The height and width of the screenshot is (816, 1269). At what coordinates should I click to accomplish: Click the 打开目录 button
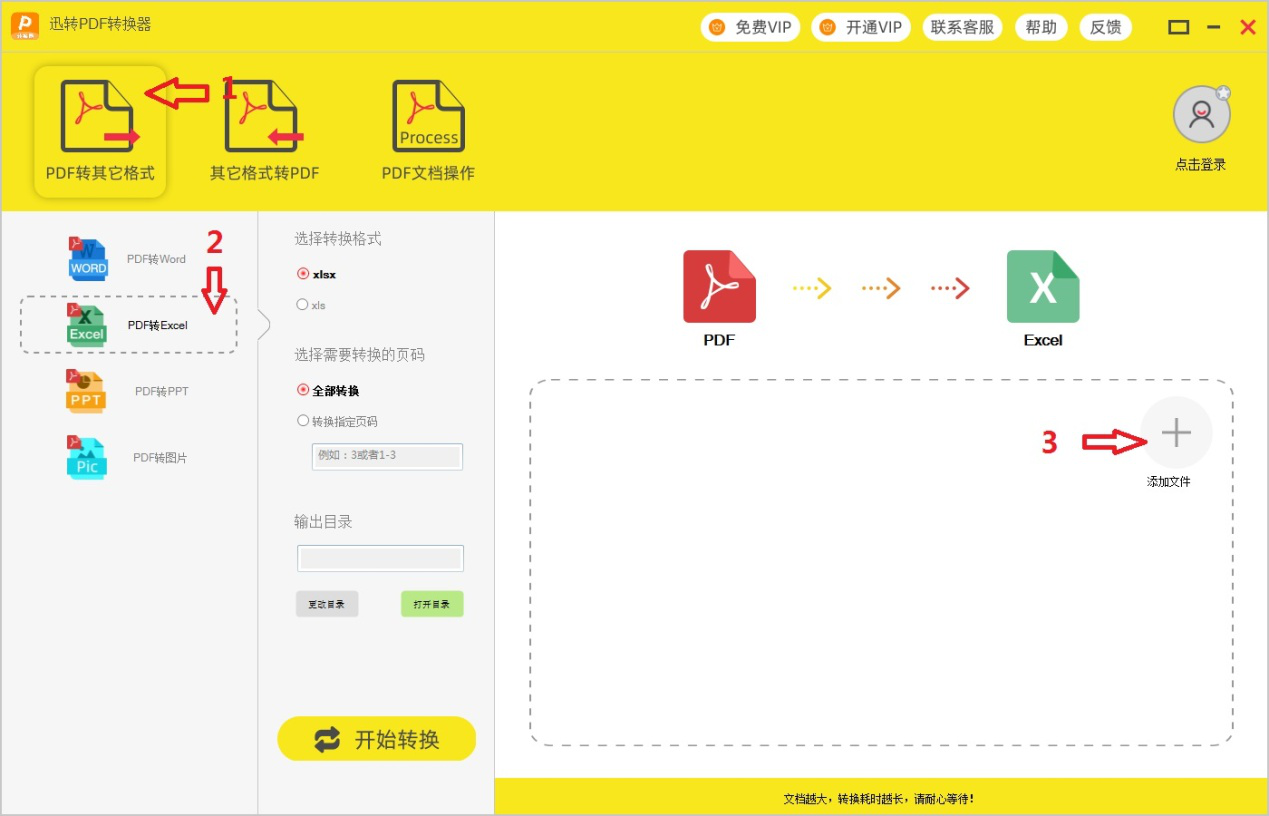tap(432, 604)
